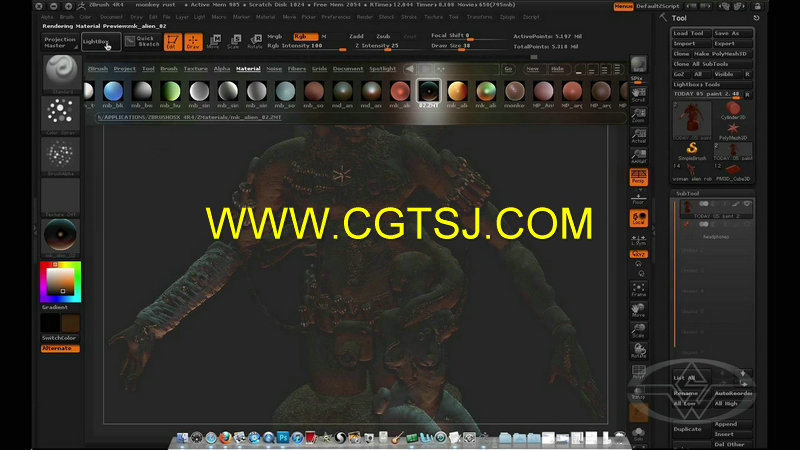Select the right shelf Scale view icon
Screen dimensions: 800x450
click(638, 331)
